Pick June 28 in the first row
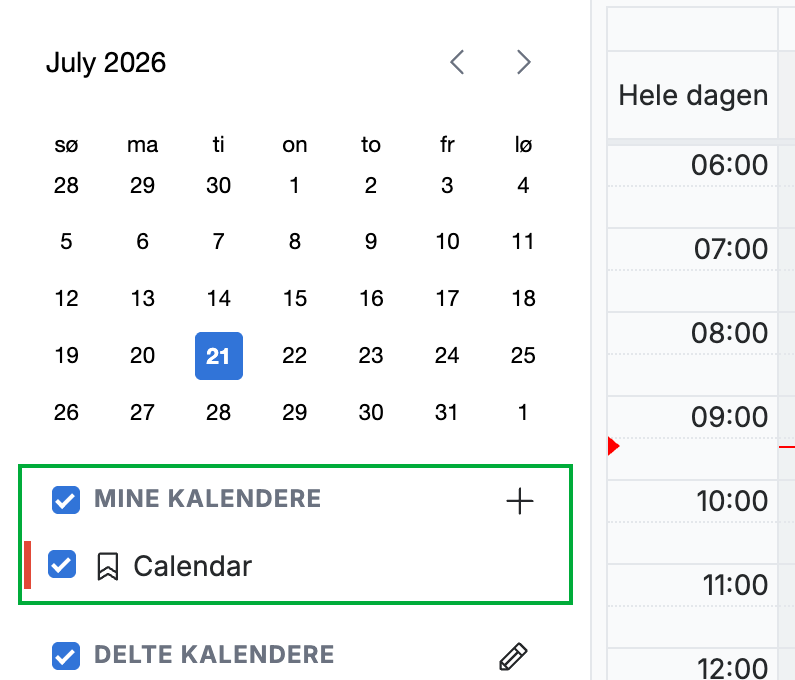 pos(66,186)
